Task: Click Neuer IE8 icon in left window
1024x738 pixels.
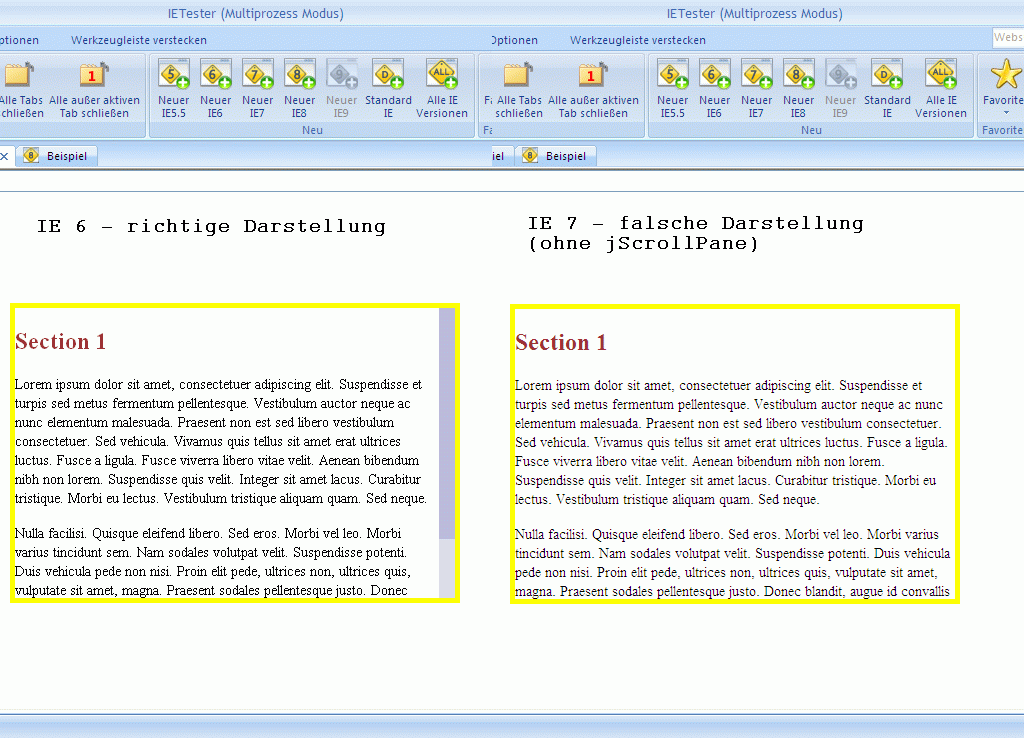Action: (299, 89)
